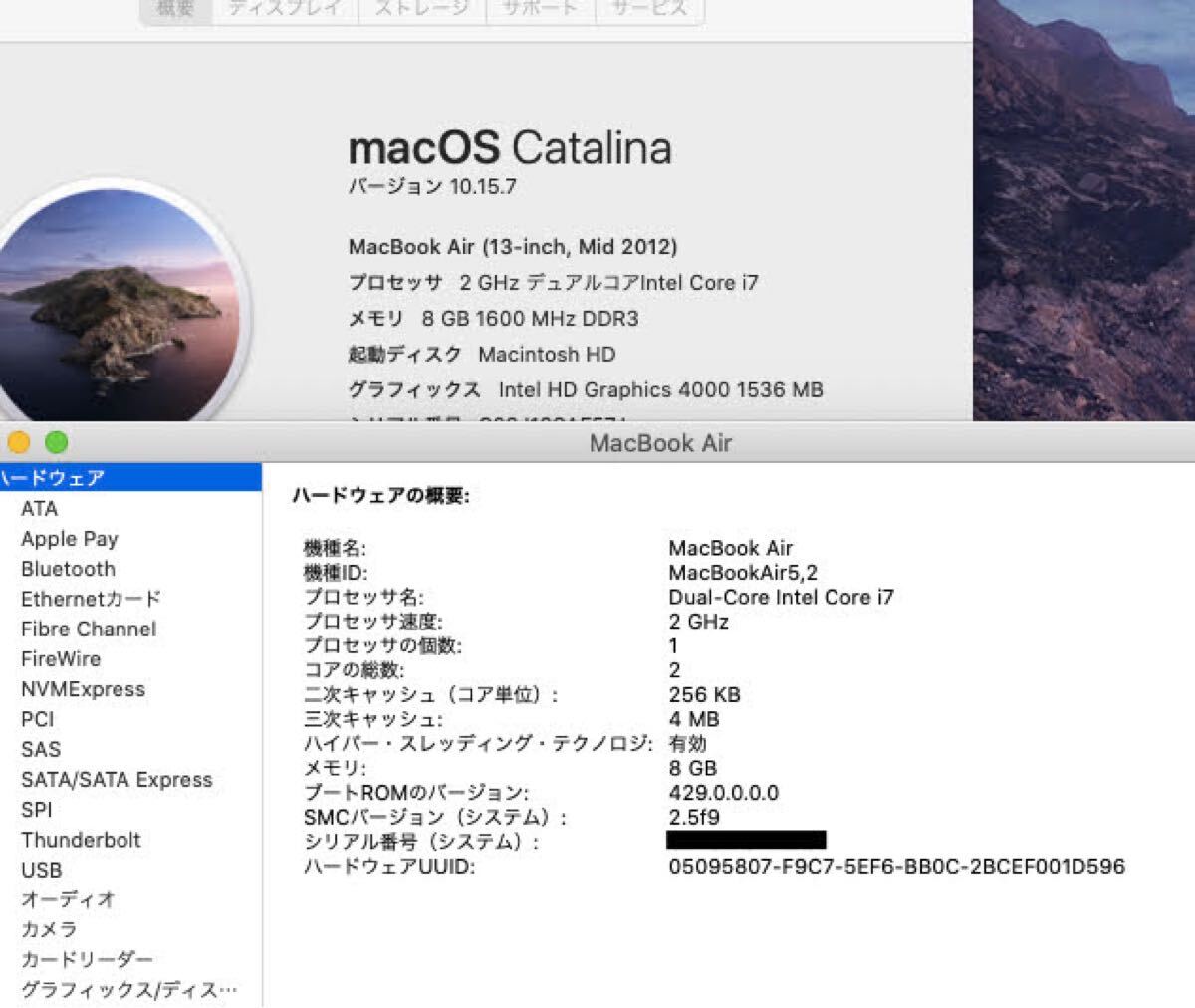Open PCI sidebar entry
Screen dimensions: 1195x1008
38,719
